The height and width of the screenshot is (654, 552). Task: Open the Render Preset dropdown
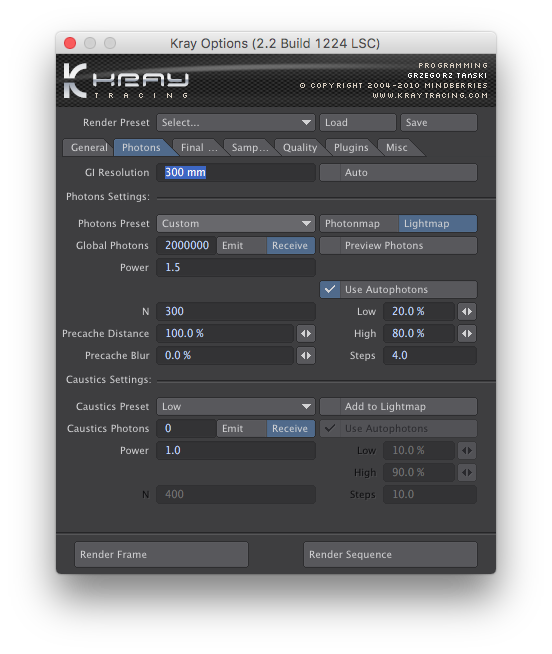click(x=236, y=123)
